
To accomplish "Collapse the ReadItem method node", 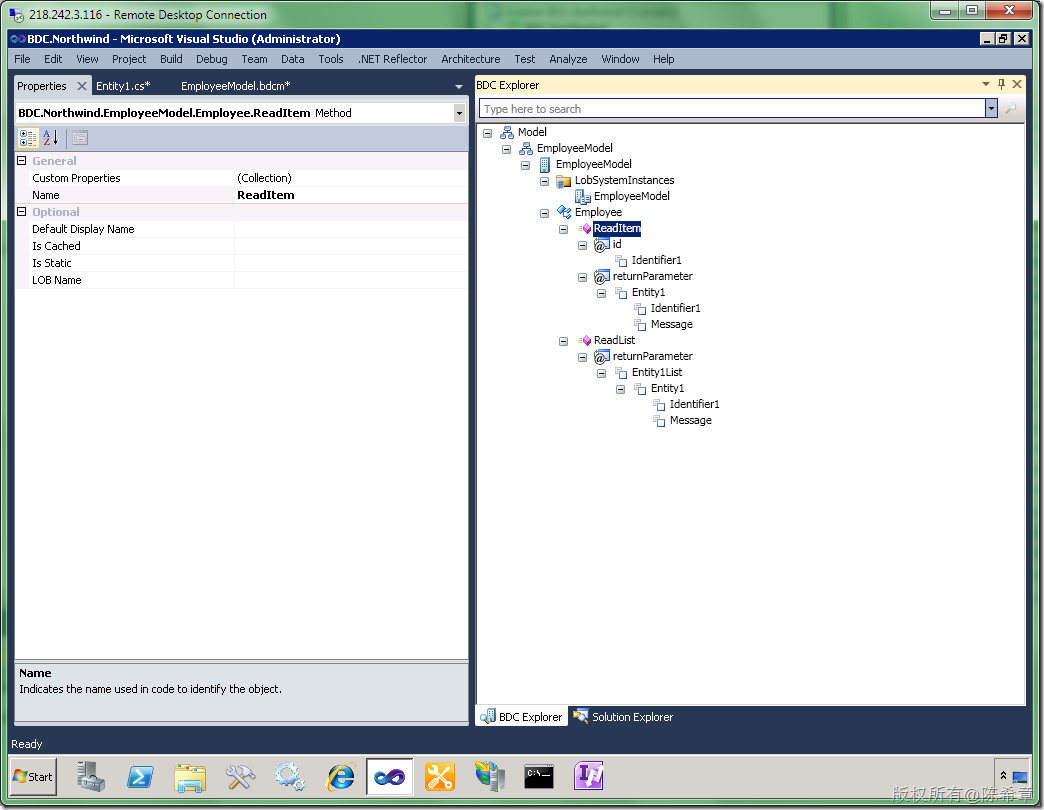I will [x=563, y=229].
